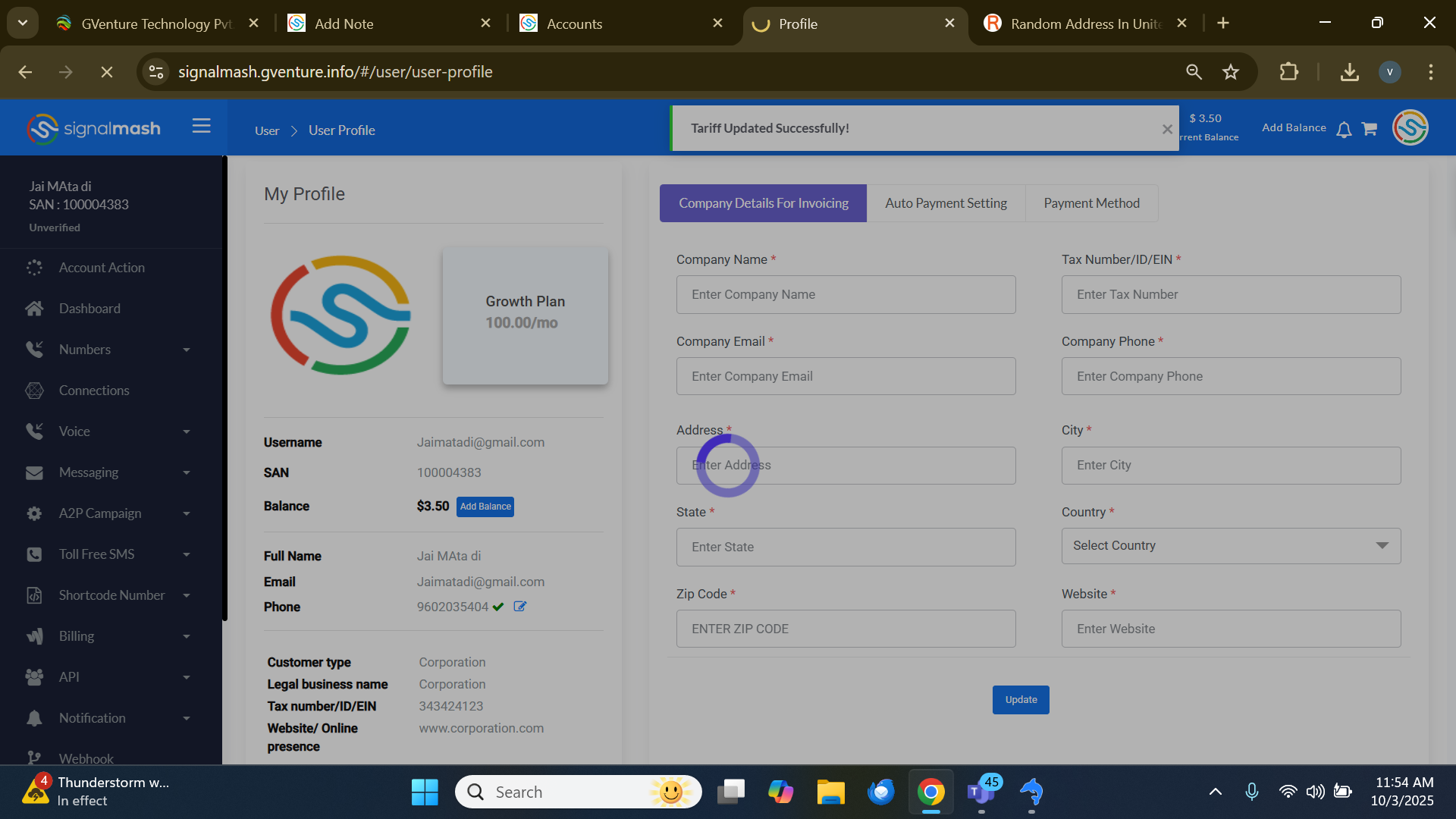Open Connections in the sidebar
1456x819 pixels.
[94, 391]
